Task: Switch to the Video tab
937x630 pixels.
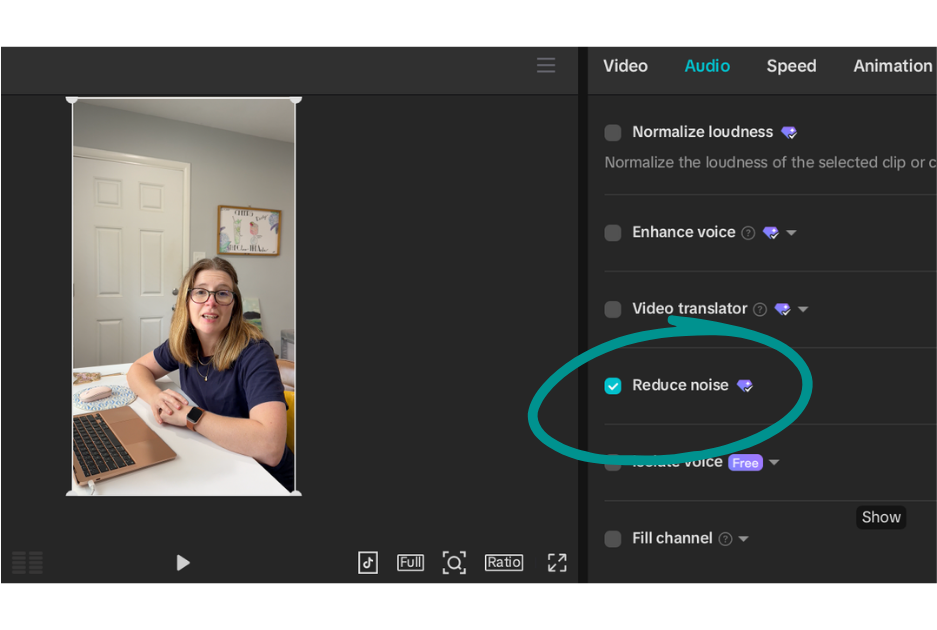Action: [x=625, y=66]
